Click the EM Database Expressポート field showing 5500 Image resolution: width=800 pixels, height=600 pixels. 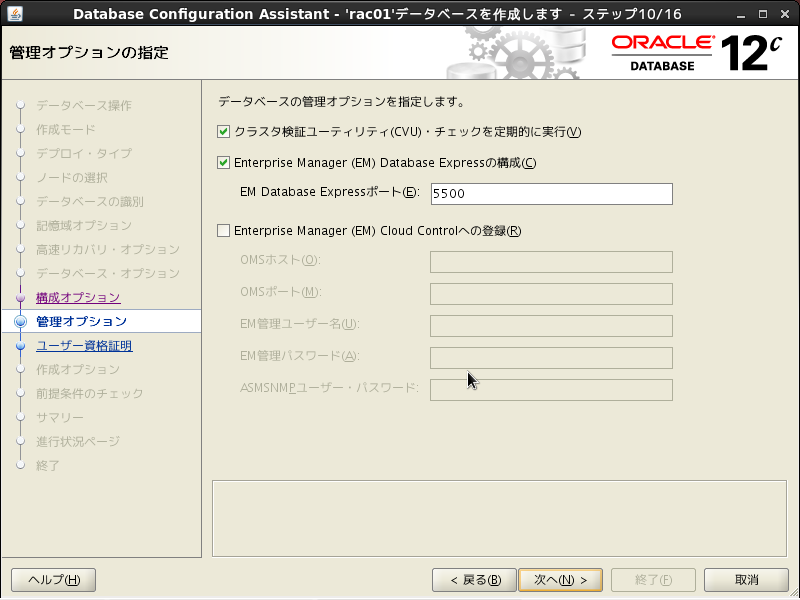[552, 194]
